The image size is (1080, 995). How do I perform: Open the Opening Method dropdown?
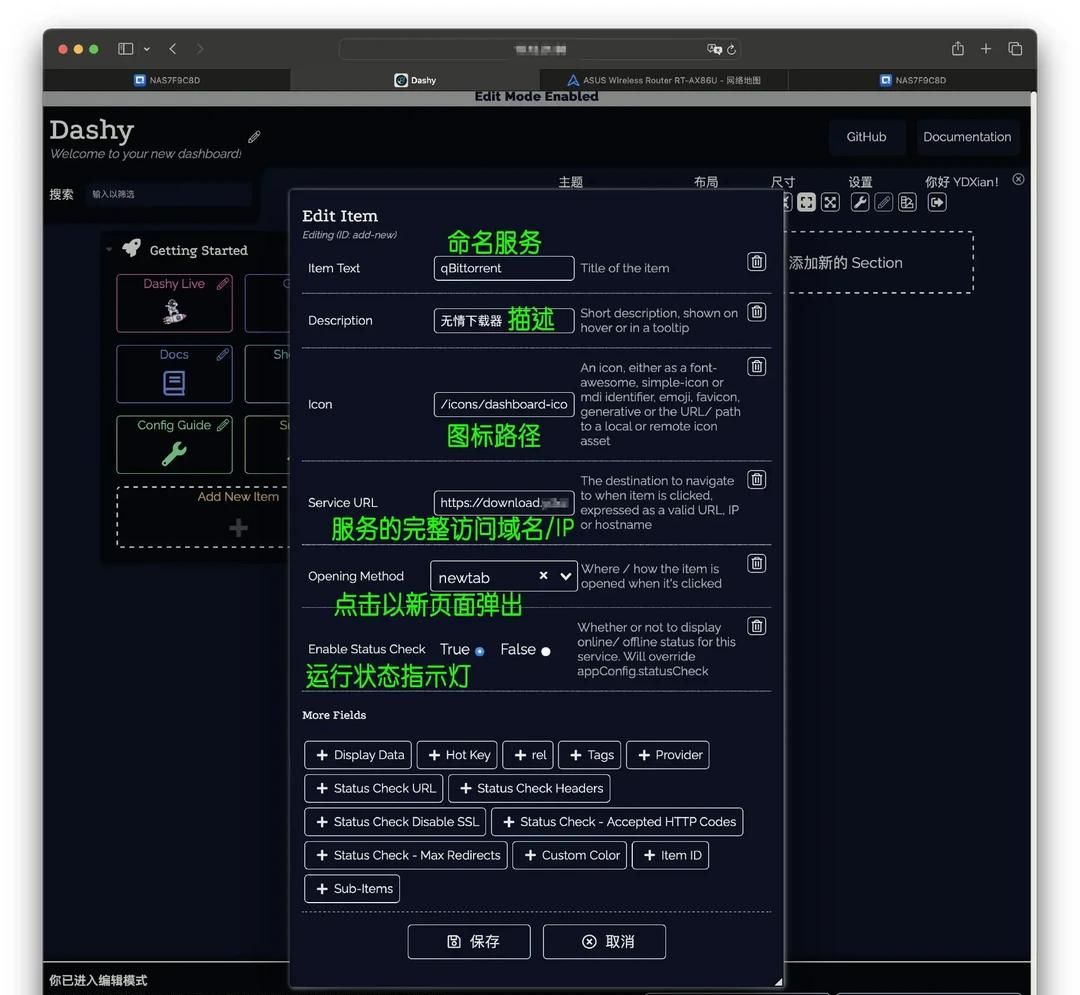coord(566,577)
